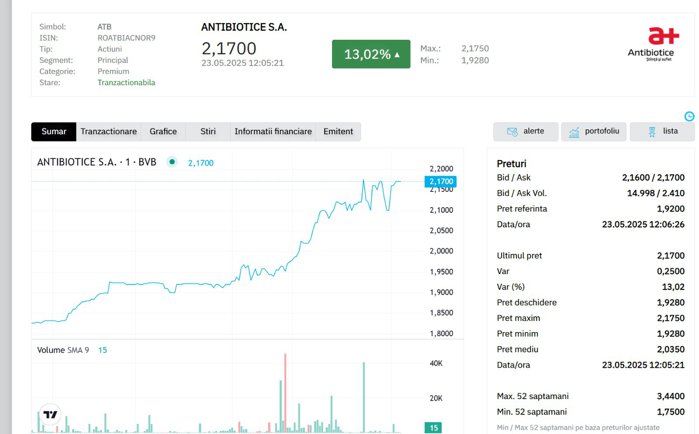
Task: Click the Principal segment value
Action: 112,60
